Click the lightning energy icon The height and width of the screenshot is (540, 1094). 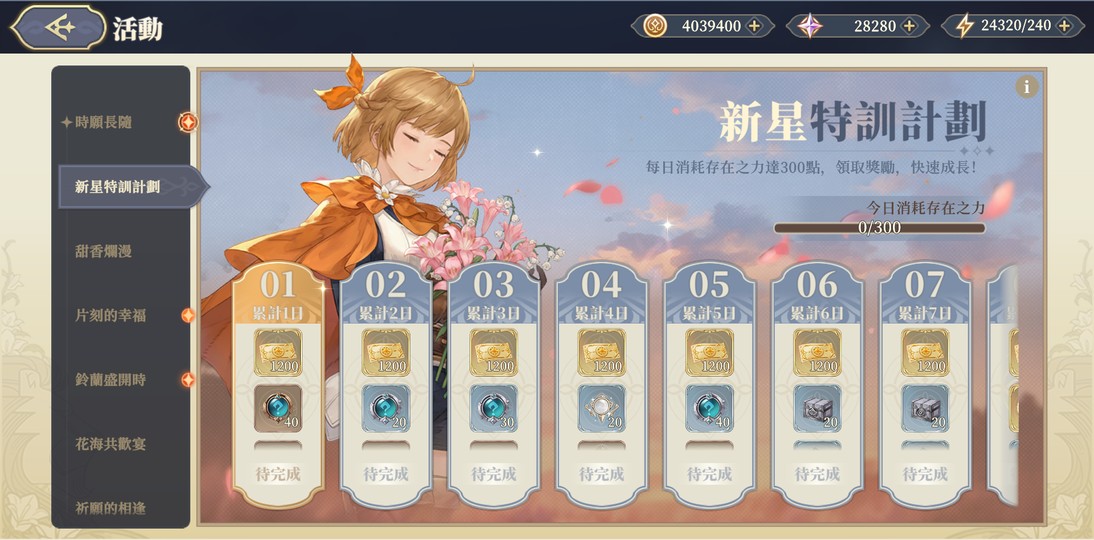click(x=965, y=27)
